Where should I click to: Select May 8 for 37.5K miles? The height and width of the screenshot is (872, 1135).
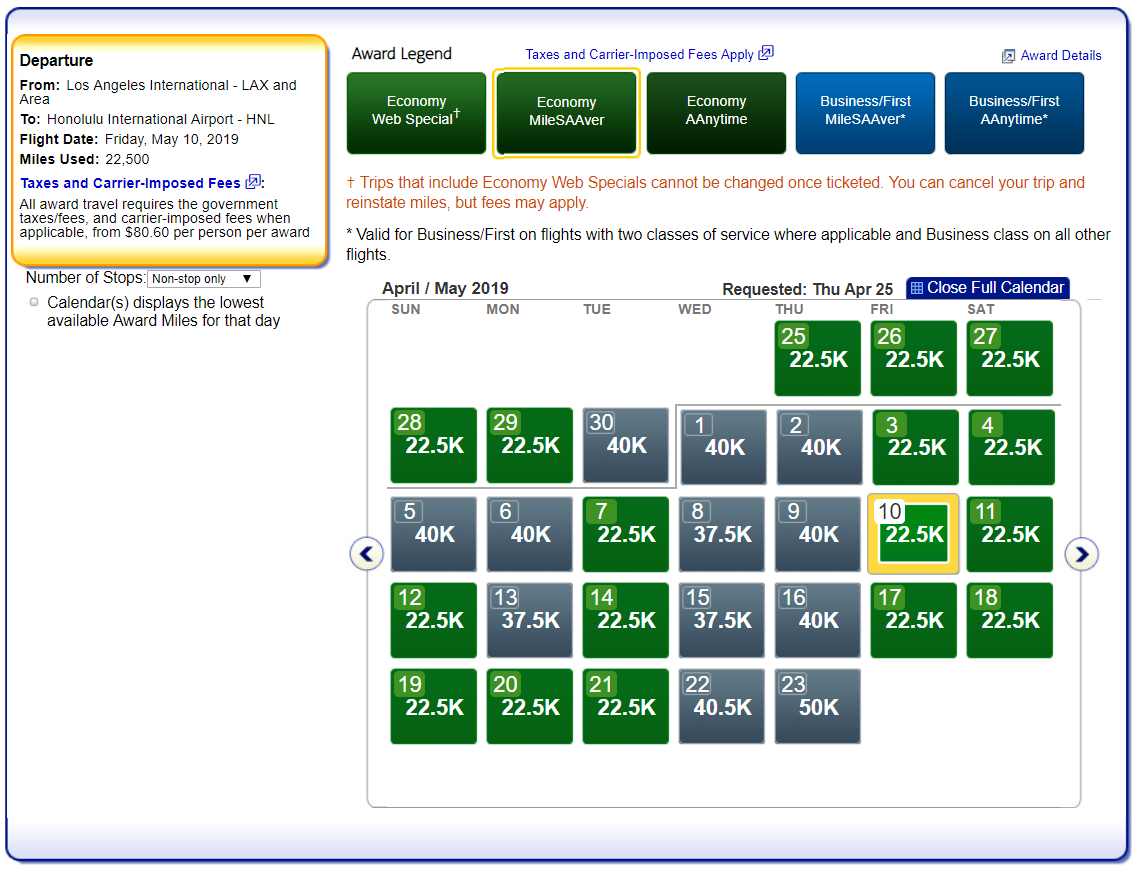click(721, 534)
